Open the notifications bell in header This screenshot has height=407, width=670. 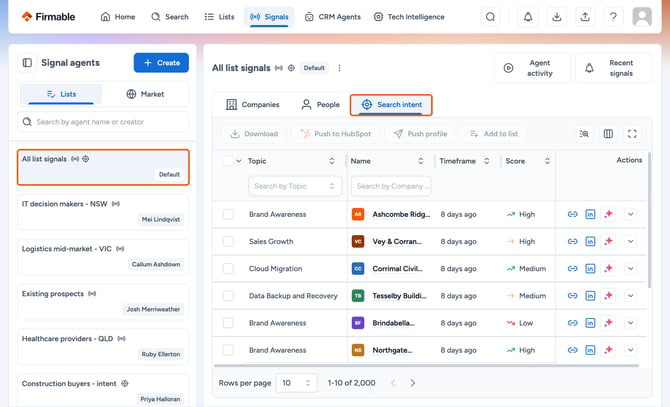click(x=528, y=17)
